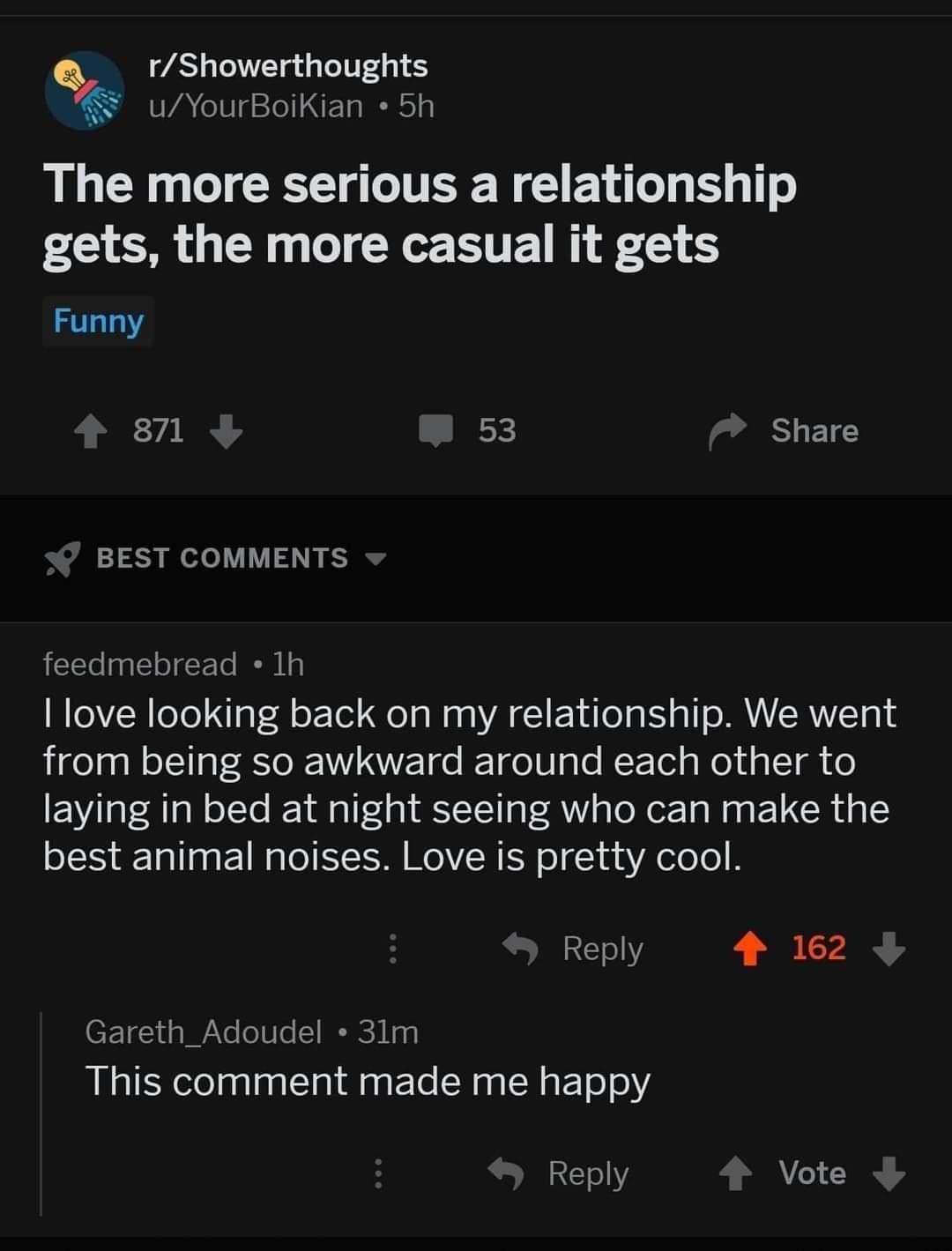Tap the Share arrow icon
The image size is (952, 1251).
point(727,431)
